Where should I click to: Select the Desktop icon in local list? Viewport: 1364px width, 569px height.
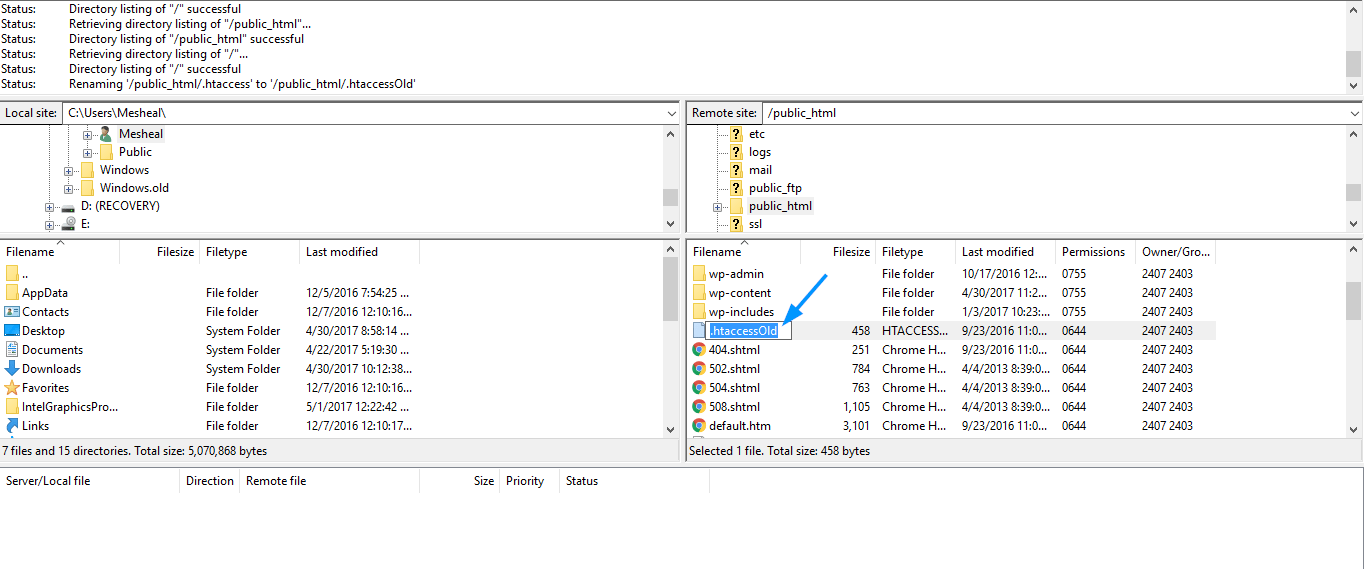[x=12, y=331]
